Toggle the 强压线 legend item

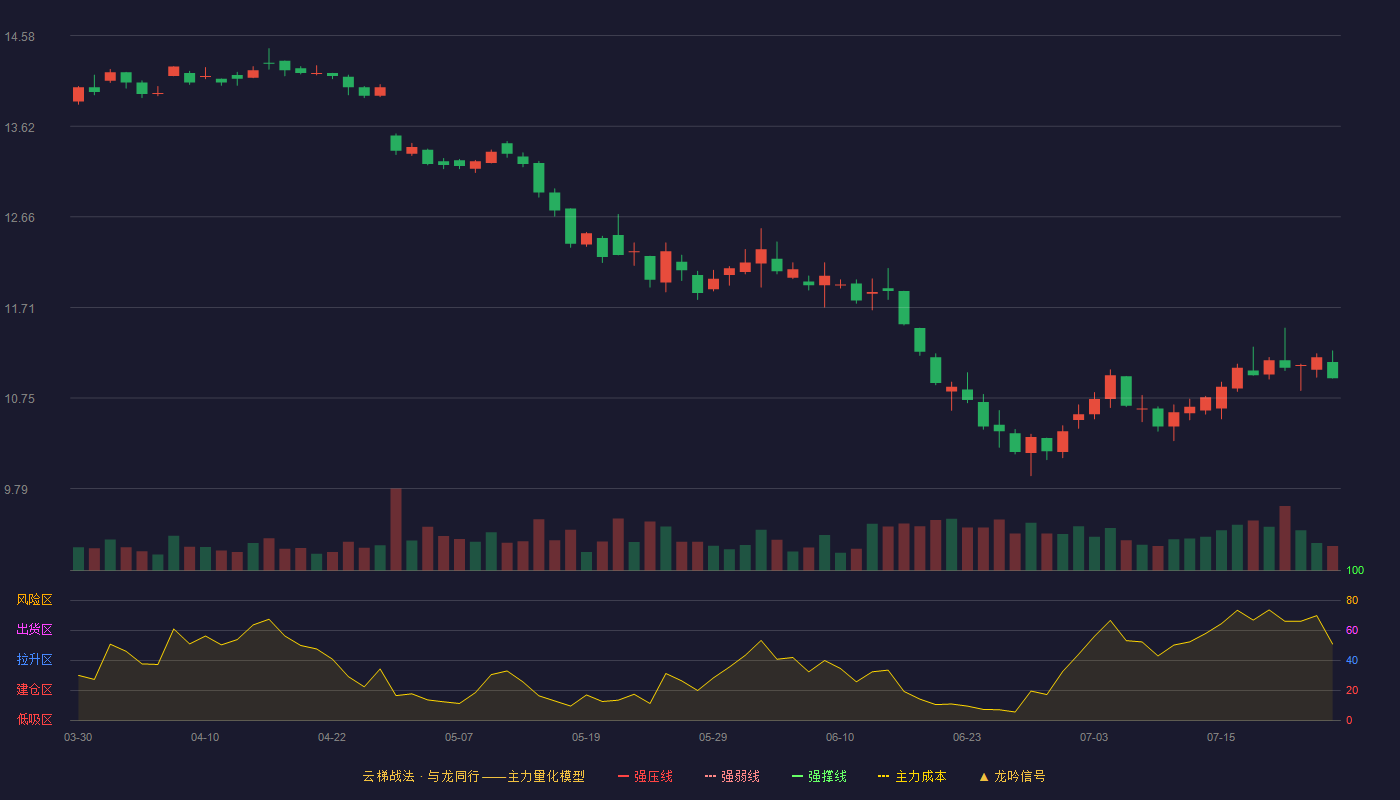pos(645,776)
